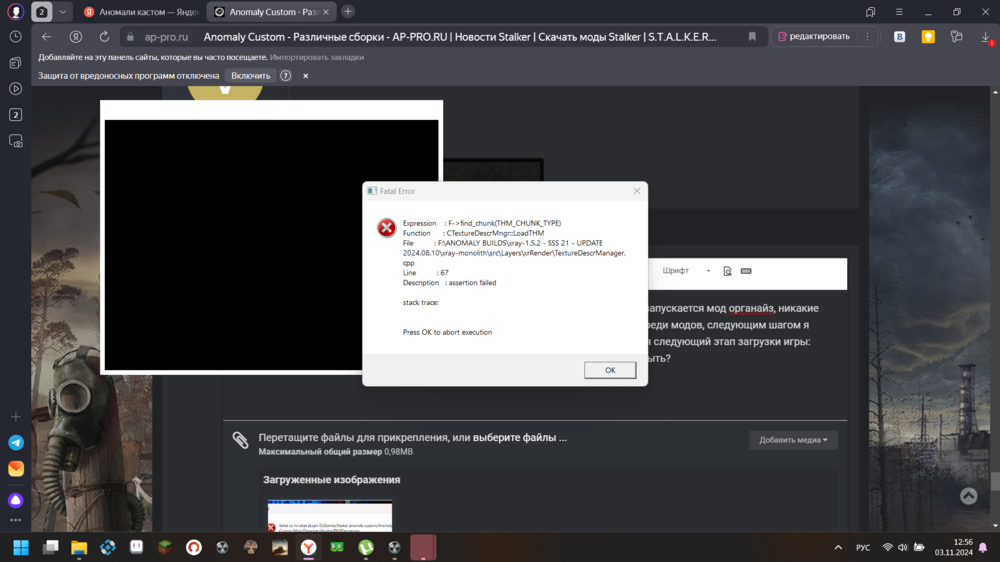
Task: Open Добавить медиа dropdown
Action: pyautogui.click(x=793, y=440)
